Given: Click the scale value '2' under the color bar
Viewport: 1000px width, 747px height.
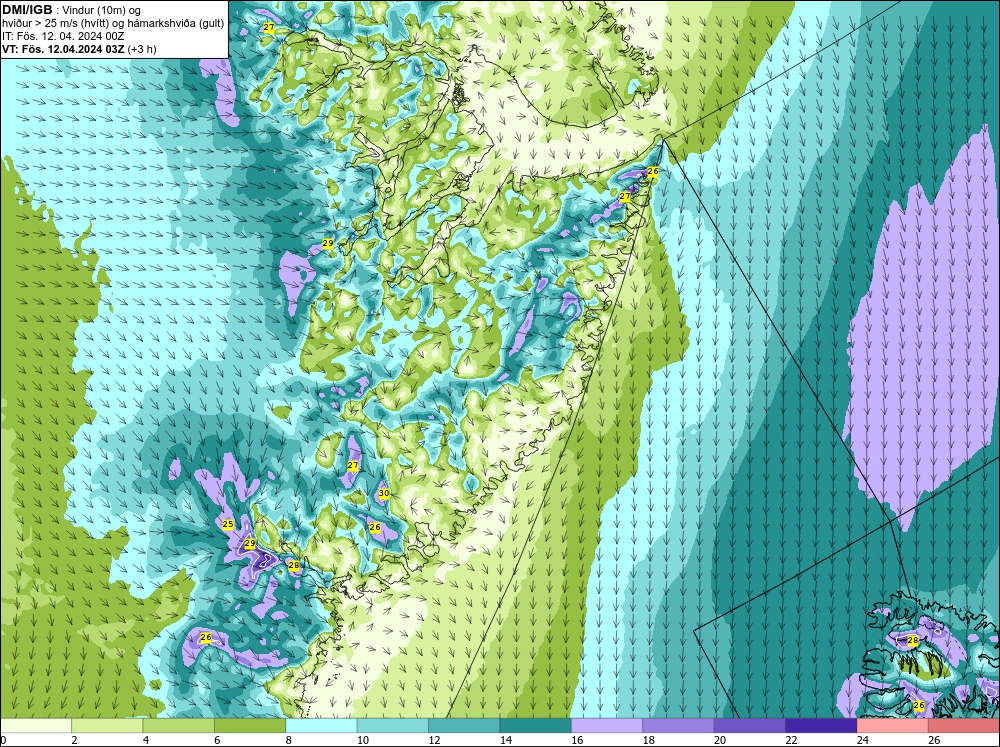Looking at the screenshot, I should (75, 740).
